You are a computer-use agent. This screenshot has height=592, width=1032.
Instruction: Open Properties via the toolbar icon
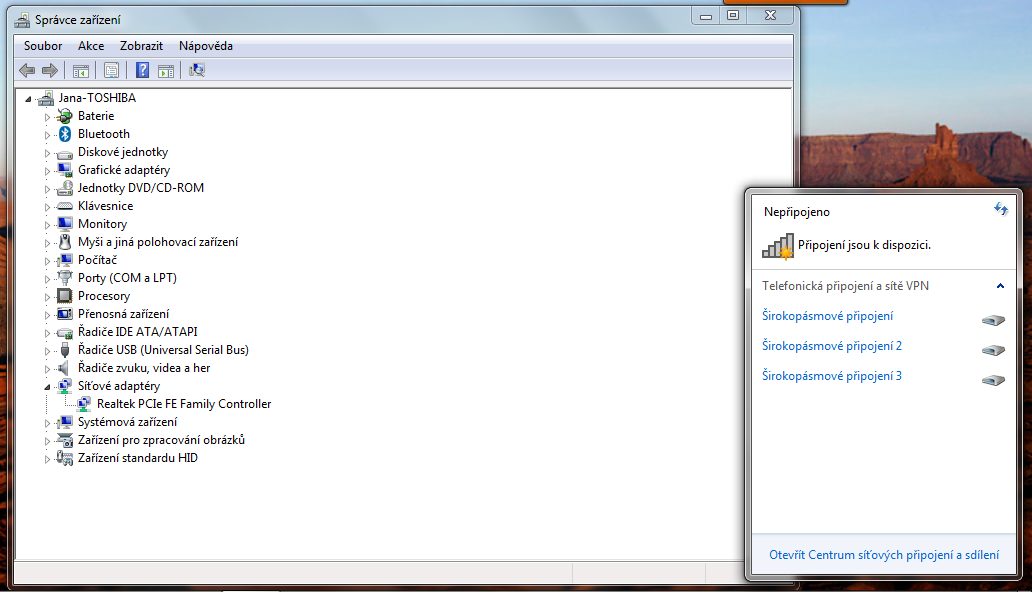point(111,70)
